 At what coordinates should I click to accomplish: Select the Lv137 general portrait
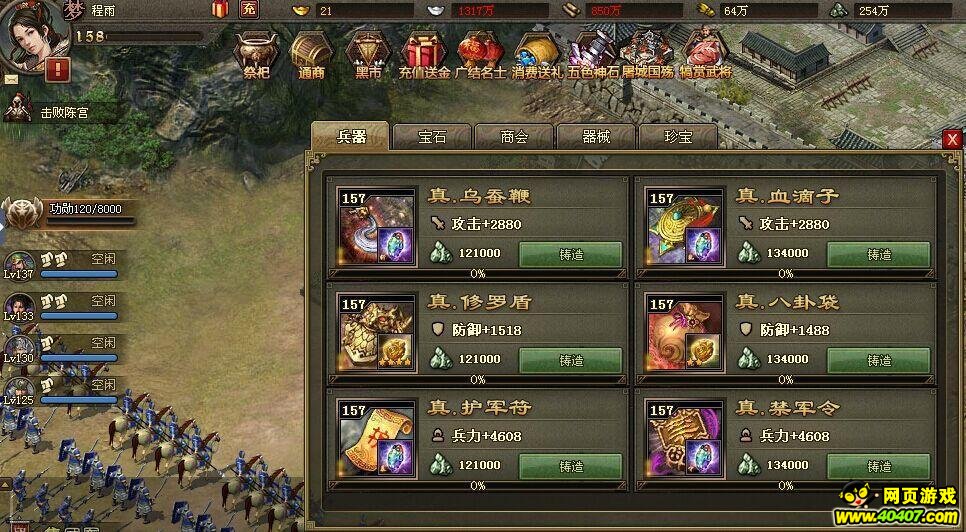click(x=19, y=265)
